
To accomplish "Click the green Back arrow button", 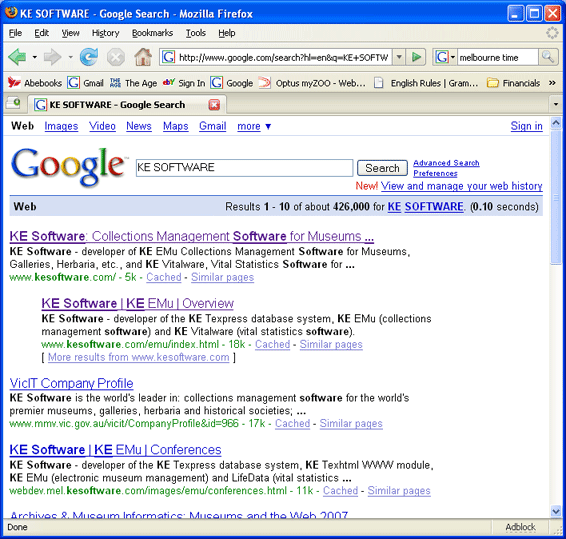I will 17,57.
